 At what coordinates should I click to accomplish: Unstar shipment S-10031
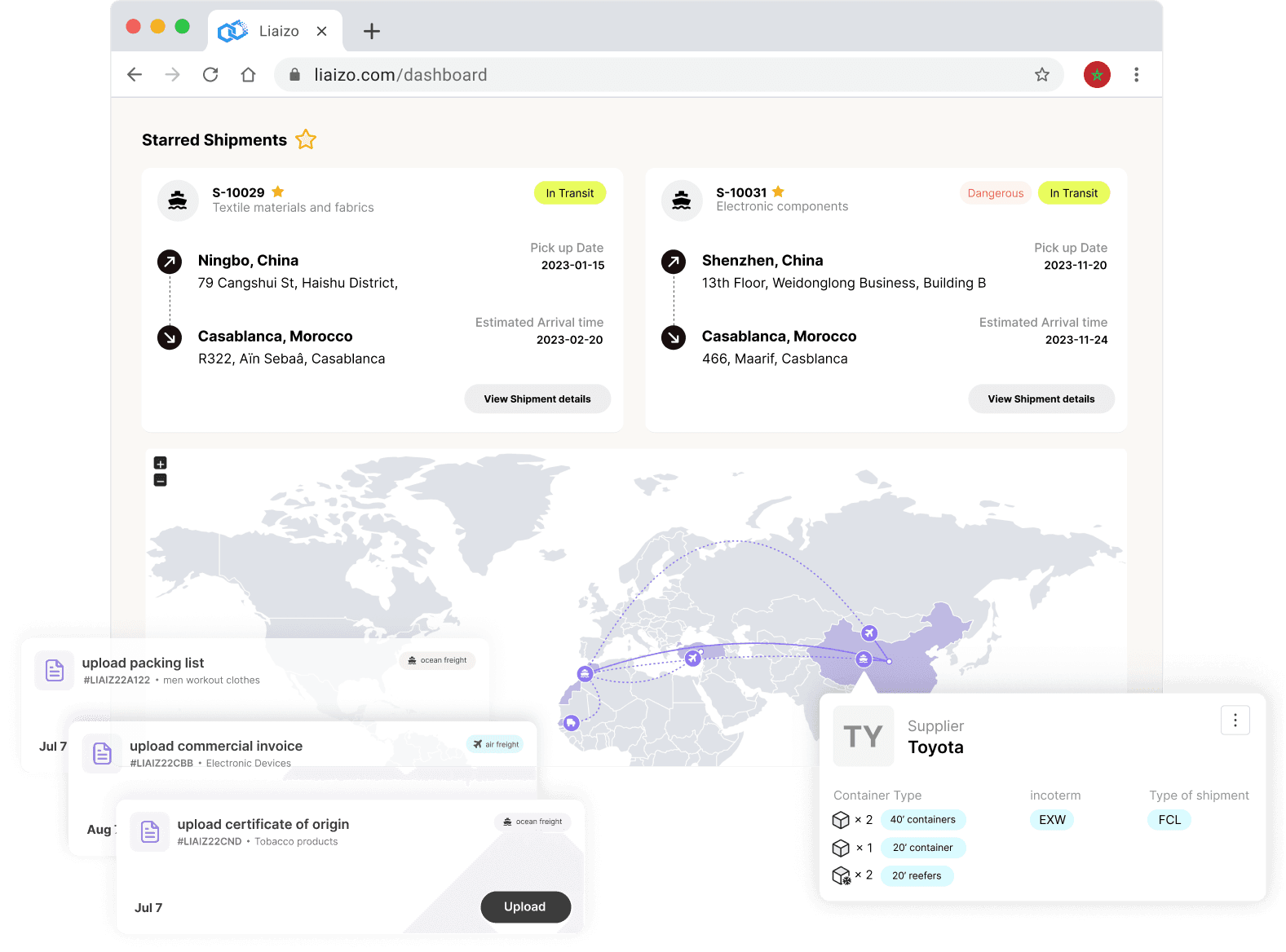point(778,192)
